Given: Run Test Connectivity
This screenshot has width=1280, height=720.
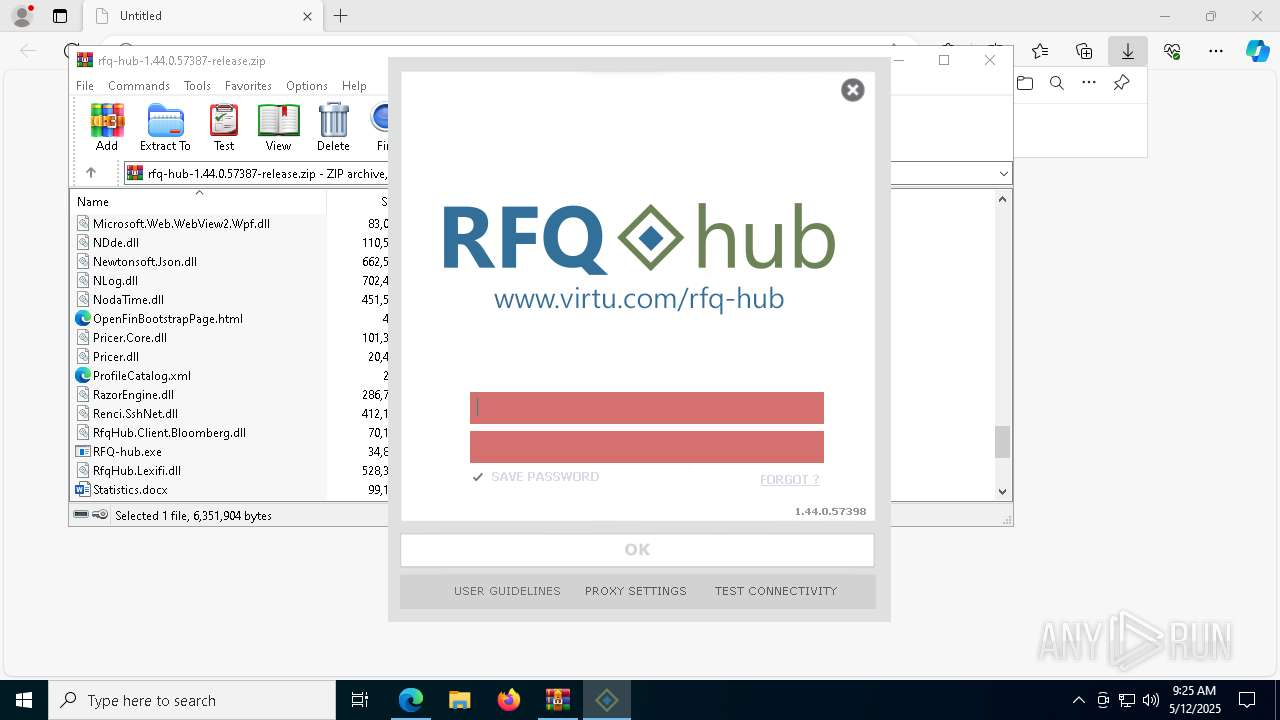Looking at the screenshot, I should 776,591.
